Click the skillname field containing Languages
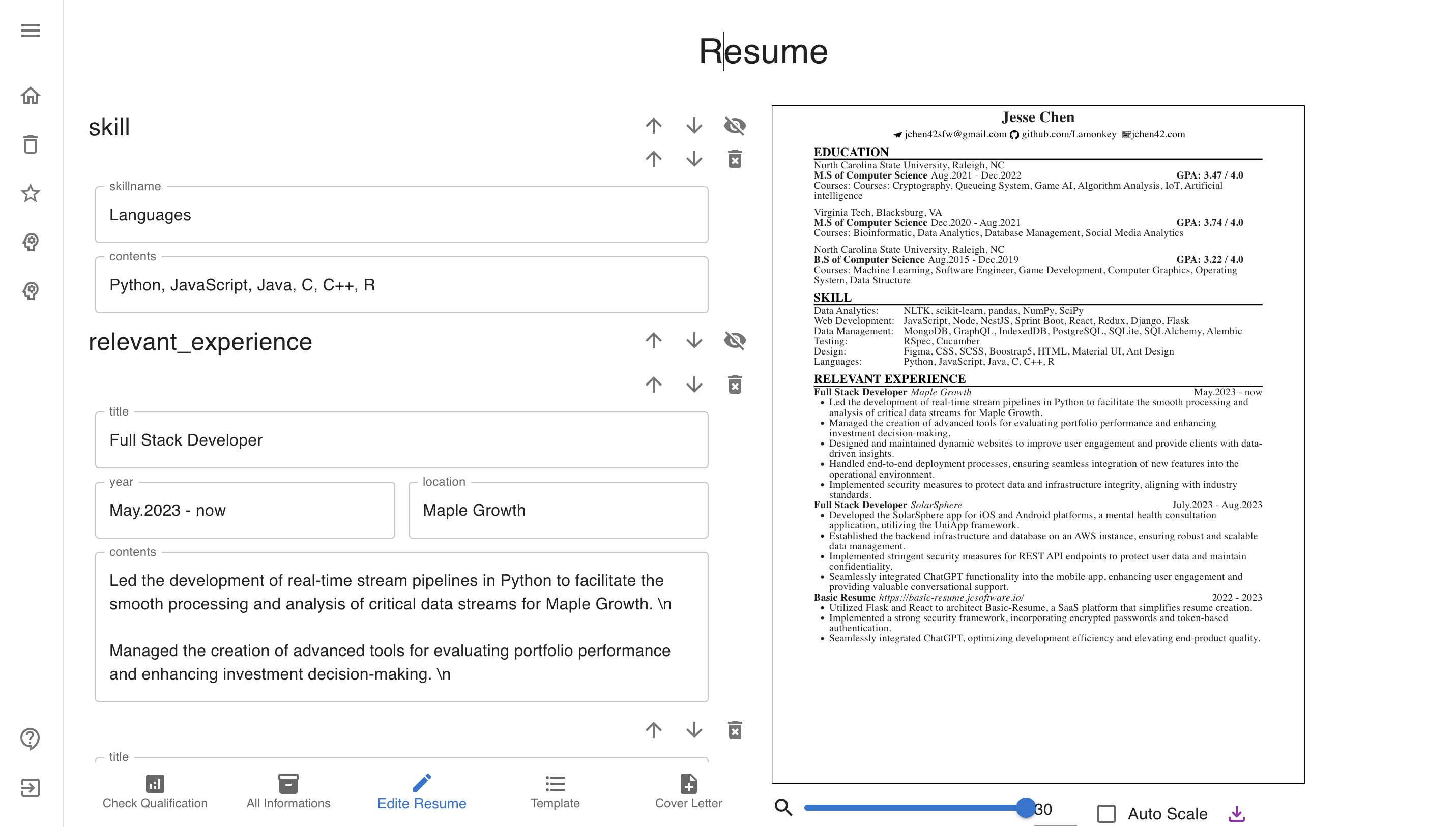The image size is (1456, 827). (401, 215)
